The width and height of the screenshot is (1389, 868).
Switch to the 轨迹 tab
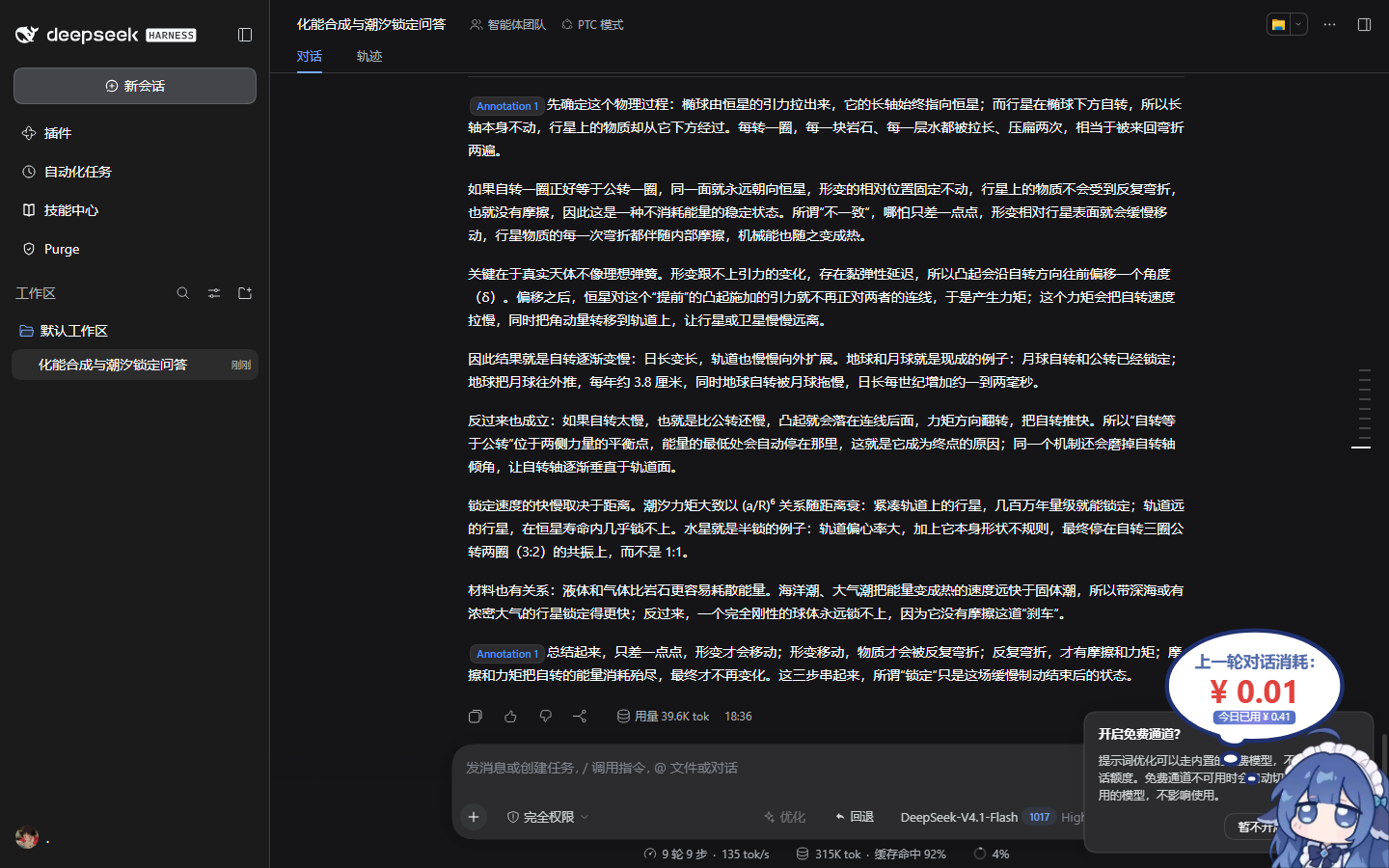(x=369, y=56)
